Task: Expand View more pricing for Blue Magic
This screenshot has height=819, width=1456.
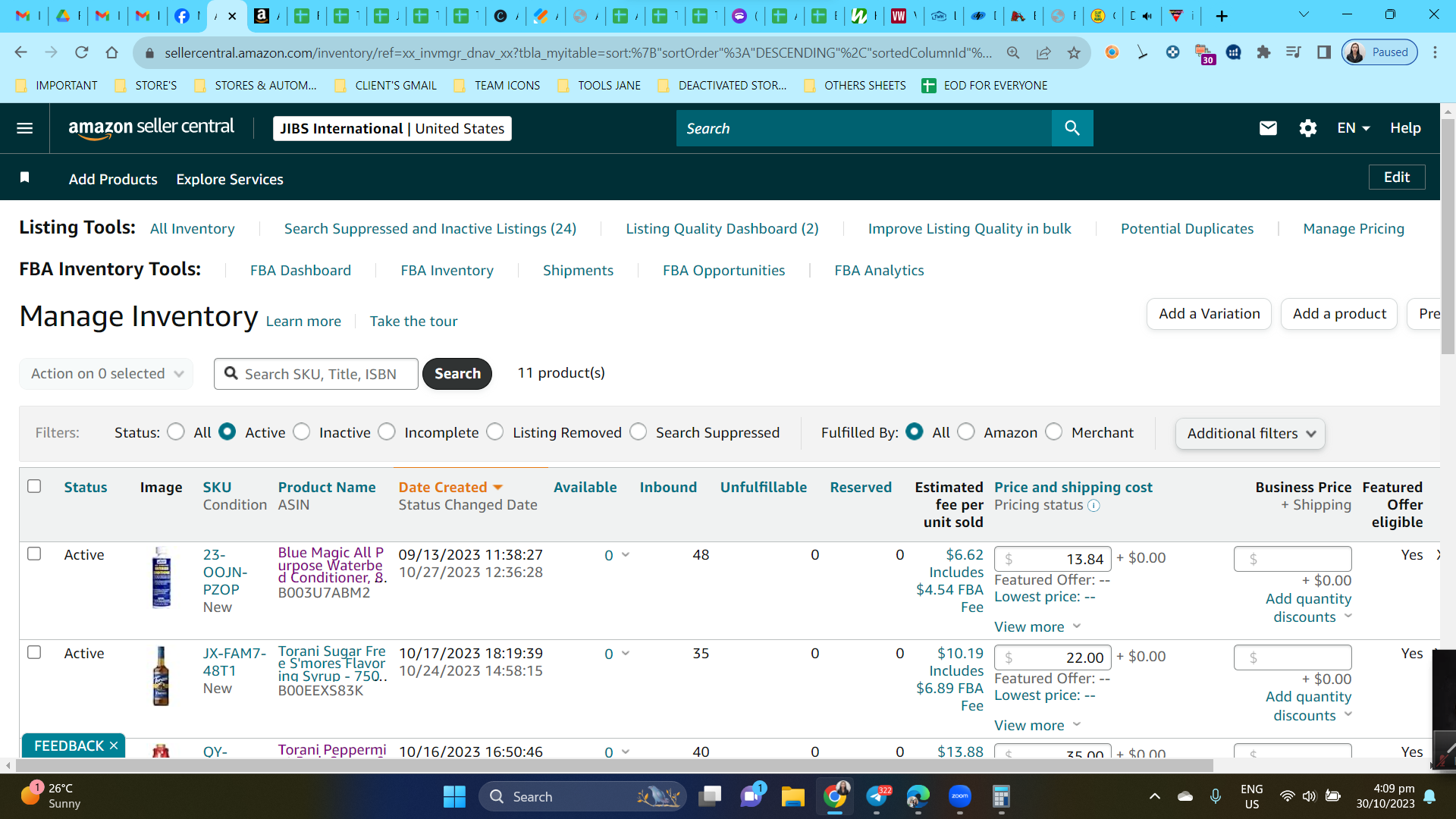Action: 1037,627
